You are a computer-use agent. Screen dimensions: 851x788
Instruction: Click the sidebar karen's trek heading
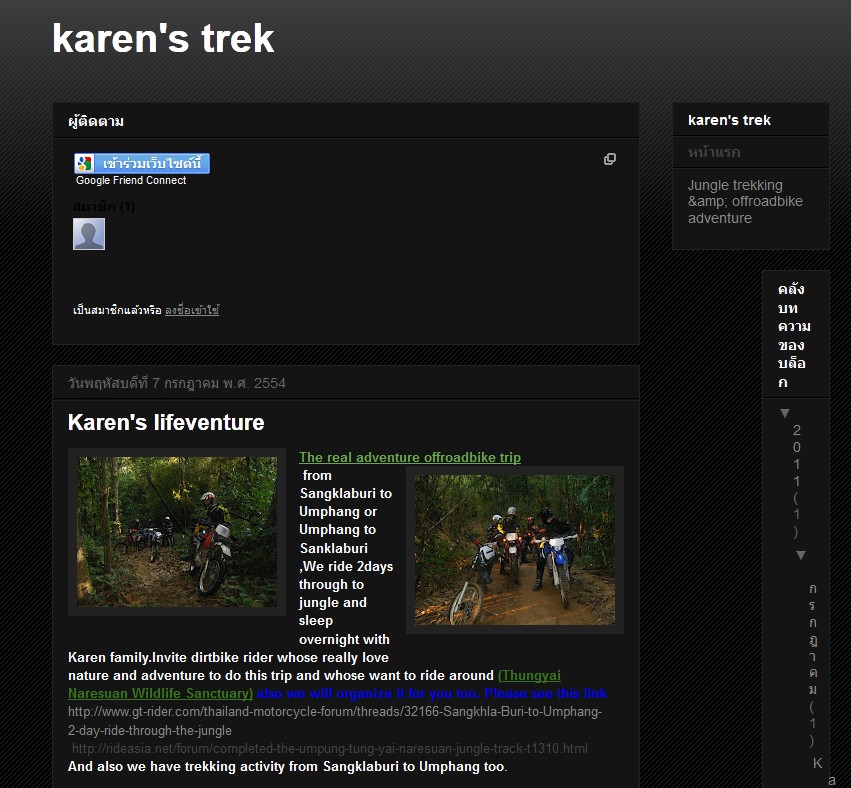click(729, 120)
